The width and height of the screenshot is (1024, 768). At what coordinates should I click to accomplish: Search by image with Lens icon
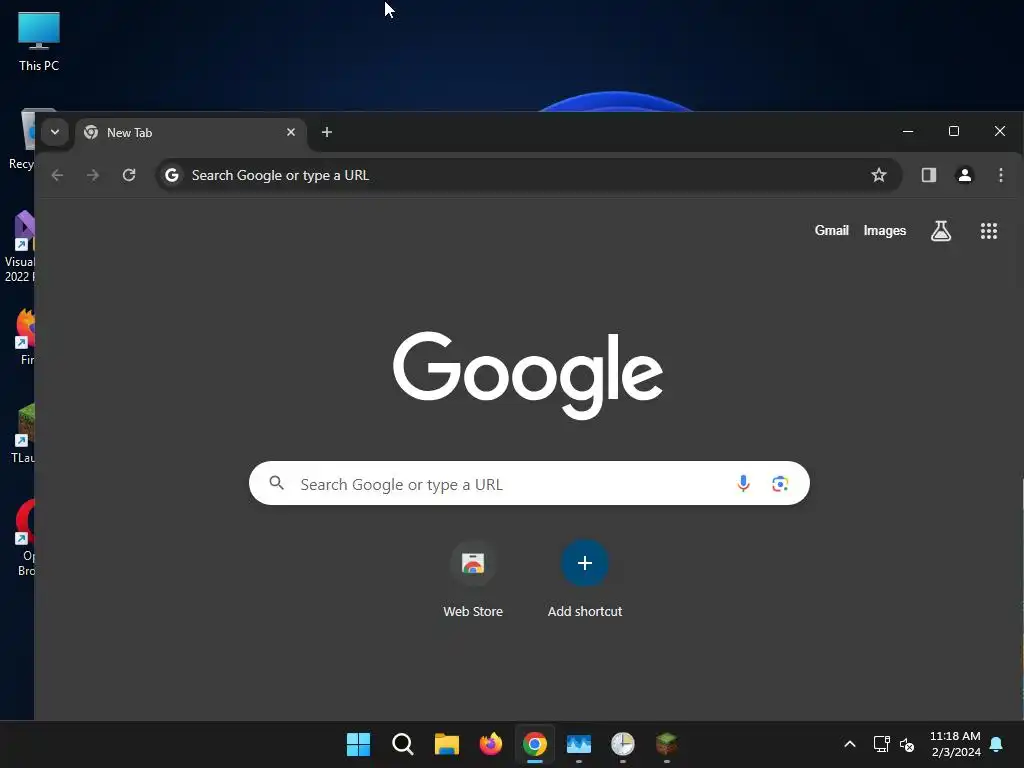[x=780, y=484]
